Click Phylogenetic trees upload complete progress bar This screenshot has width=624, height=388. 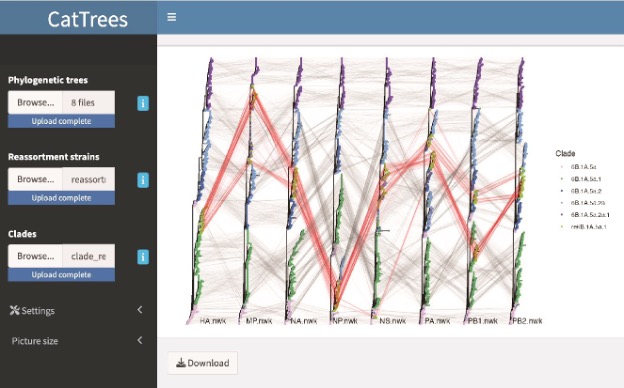point(62,121)
